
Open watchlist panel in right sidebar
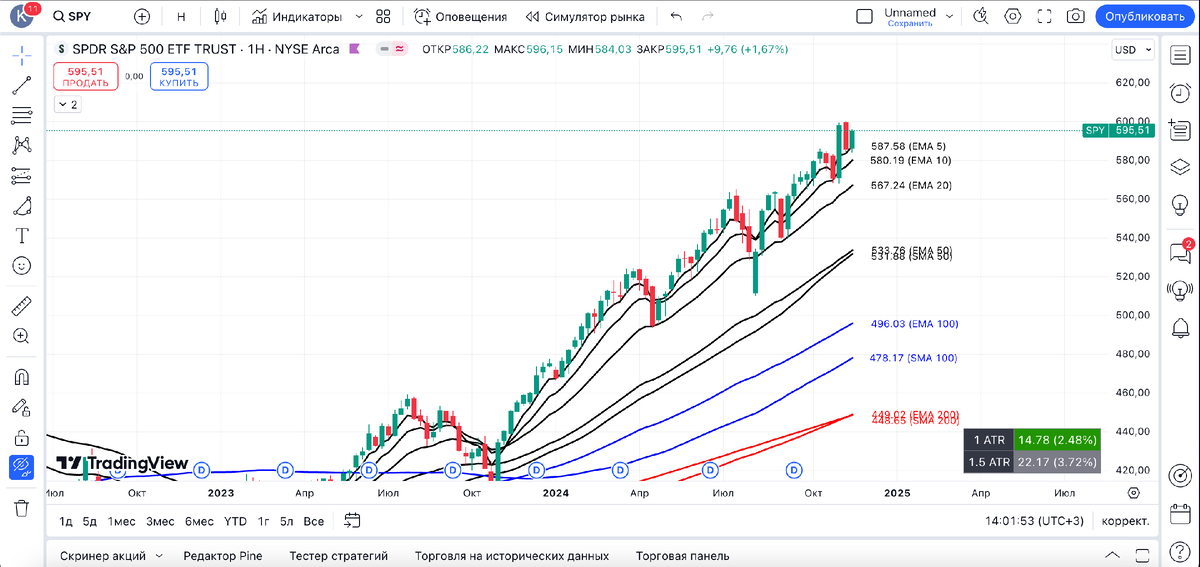(1179, 57)
